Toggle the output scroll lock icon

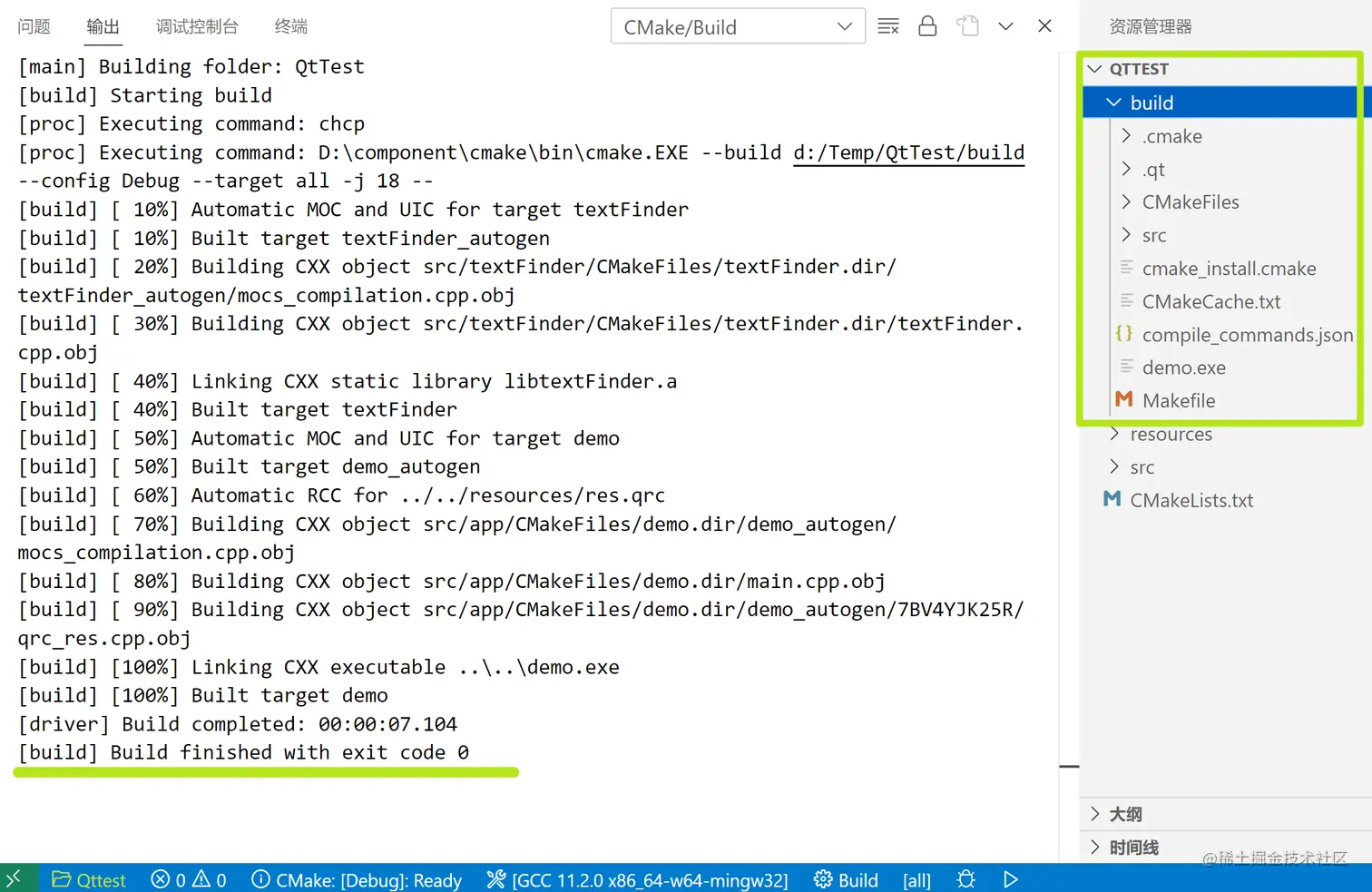927,26
